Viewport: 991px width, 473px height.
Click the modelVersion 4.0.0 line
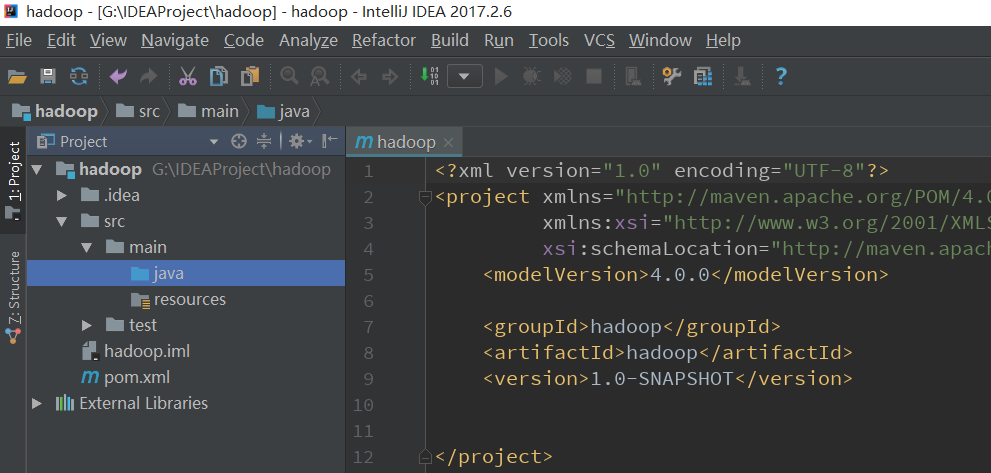click(x=686, y=275)
